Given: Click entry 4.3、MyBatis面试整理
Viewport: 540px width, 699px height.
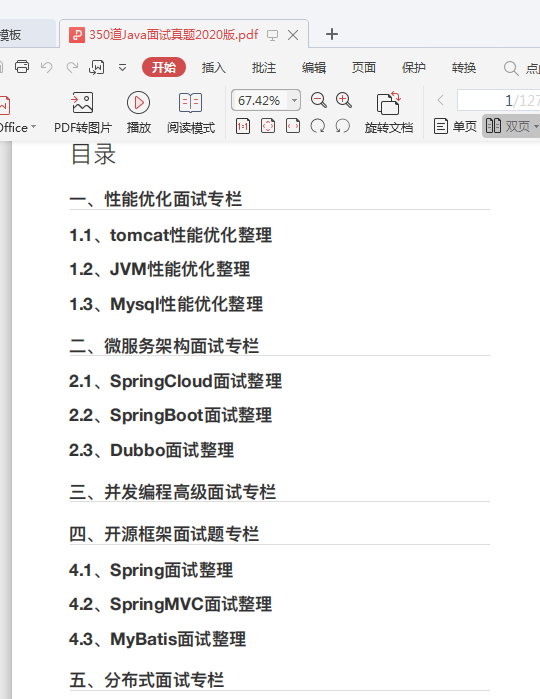Looking at the screenshot, I should tap(158, 639).
